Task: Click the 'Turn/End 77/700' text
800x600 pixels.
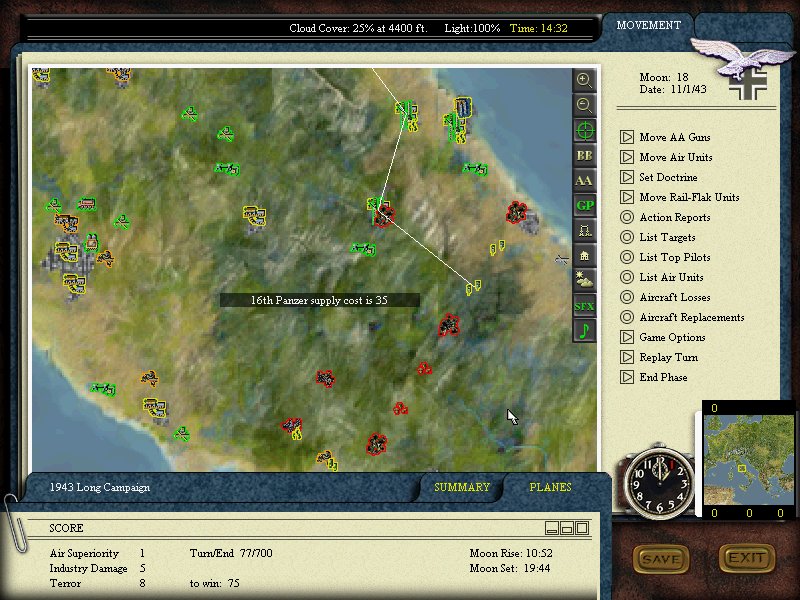Action: click(x=231, y=553)
